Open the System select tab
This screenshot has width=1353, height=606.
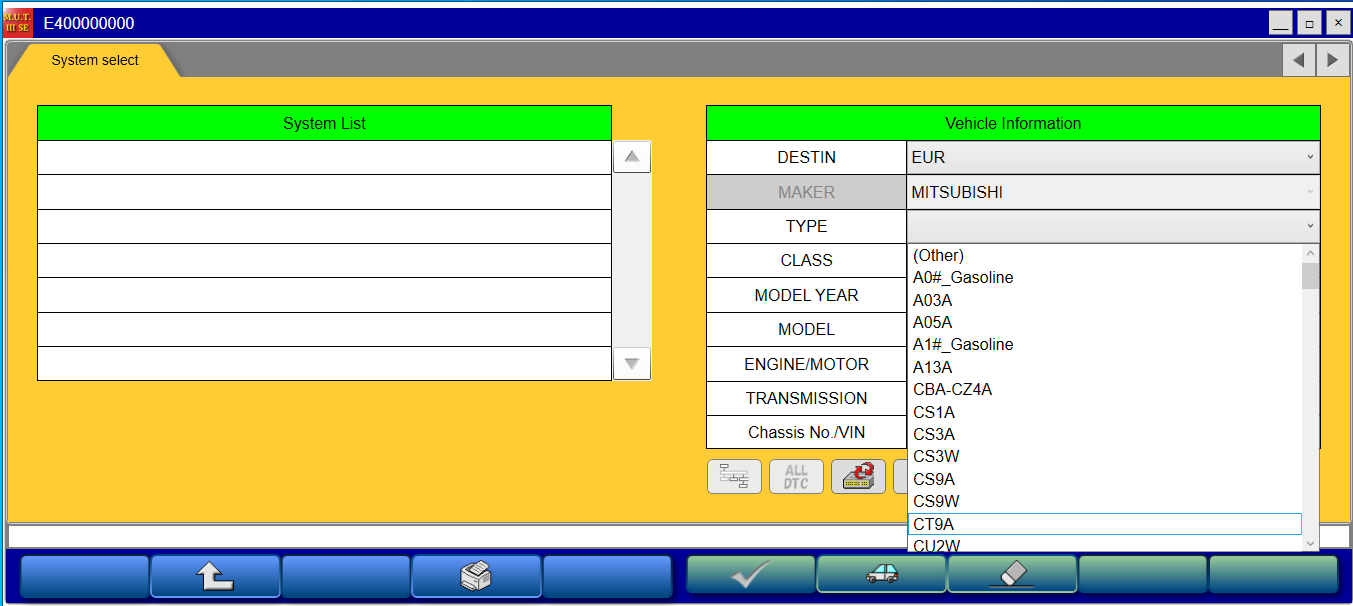pyautogui.click(x=95, y=60)
